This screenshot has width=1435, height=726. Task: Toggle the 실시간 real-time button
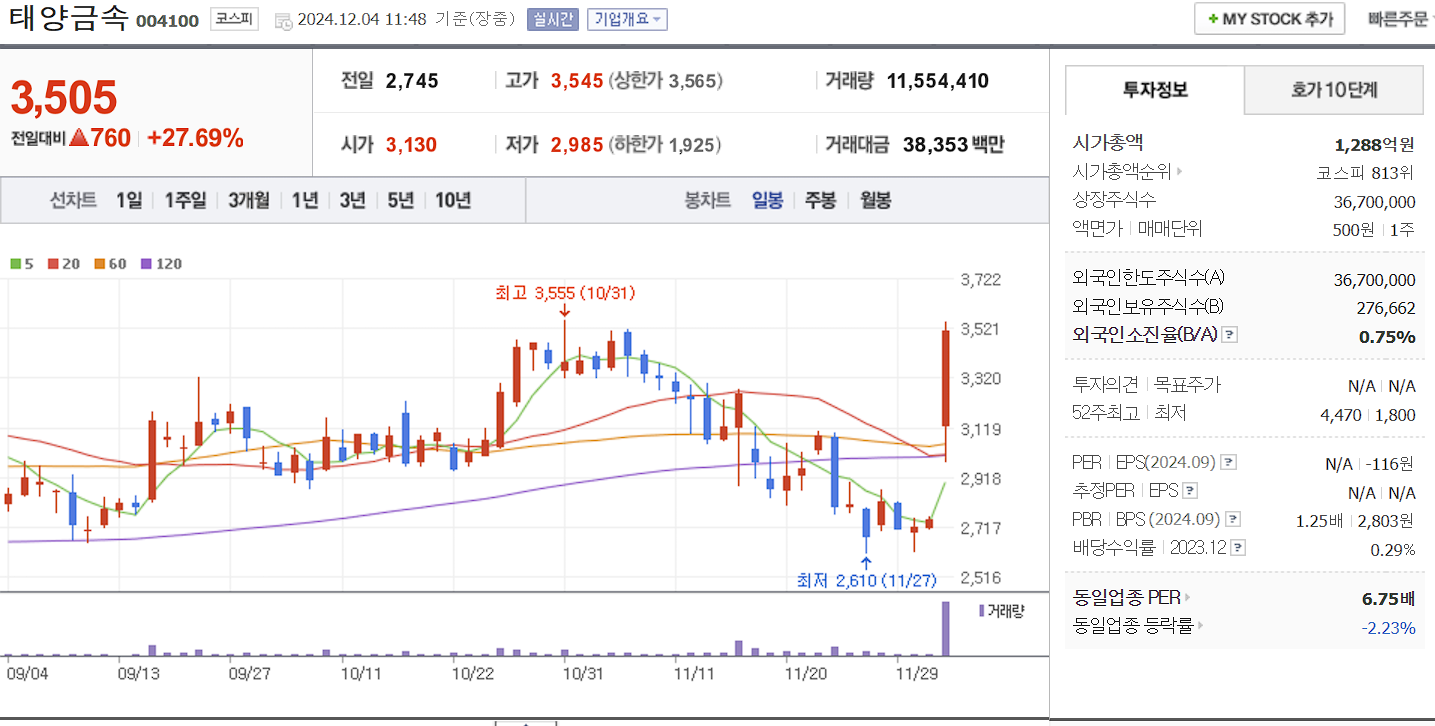[553, 19]
